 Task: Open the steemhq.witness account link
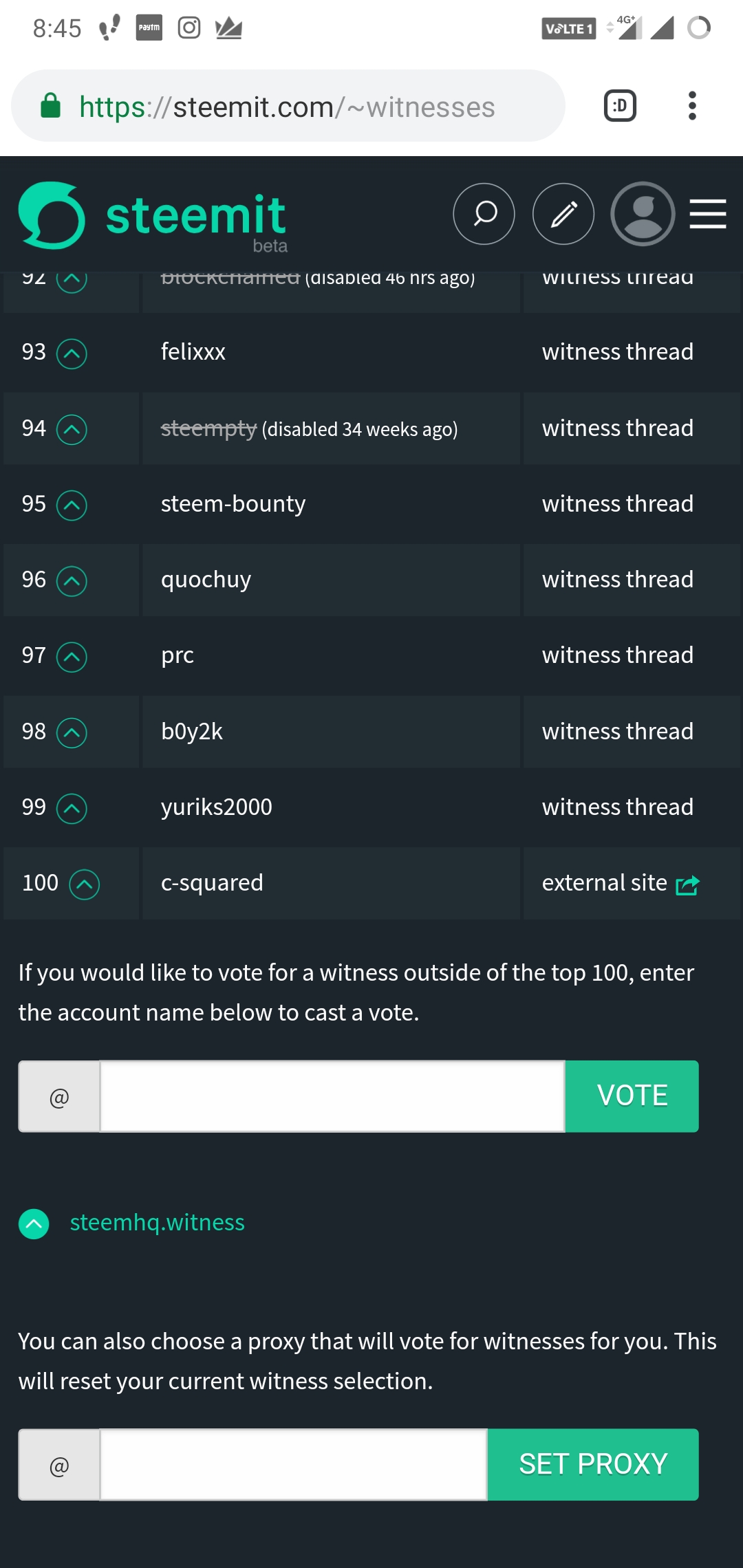tap(157, 1223)
